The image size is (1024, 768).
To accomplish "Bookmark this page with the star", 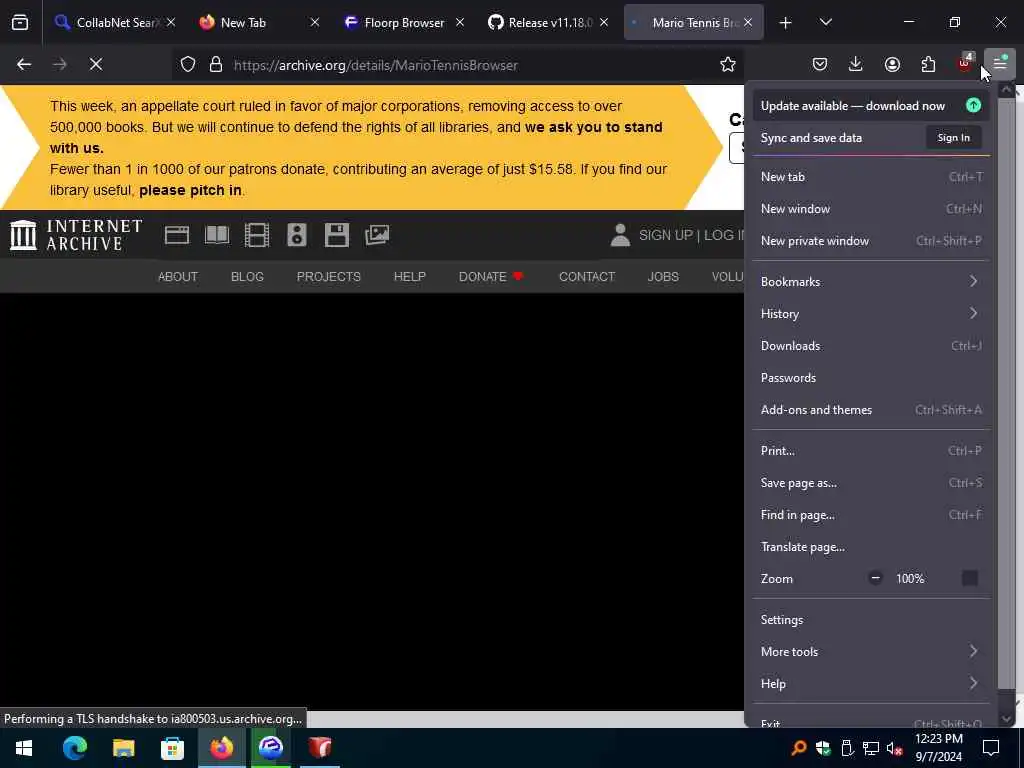I will click(728, 64).
